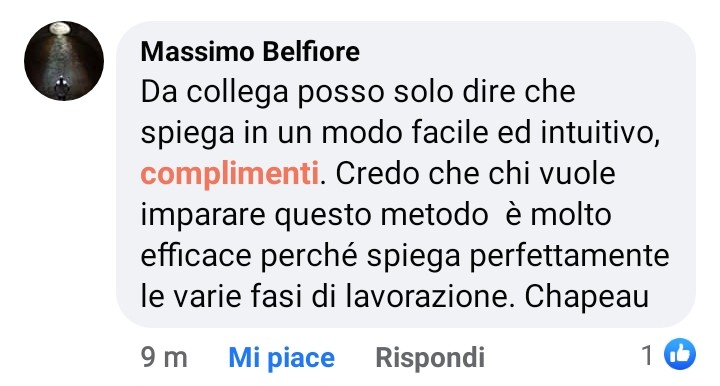Open Massimo Belfiore's round profile picture
Image resolution: width=720 pixels, height=386 pixels.
point(64,61)
